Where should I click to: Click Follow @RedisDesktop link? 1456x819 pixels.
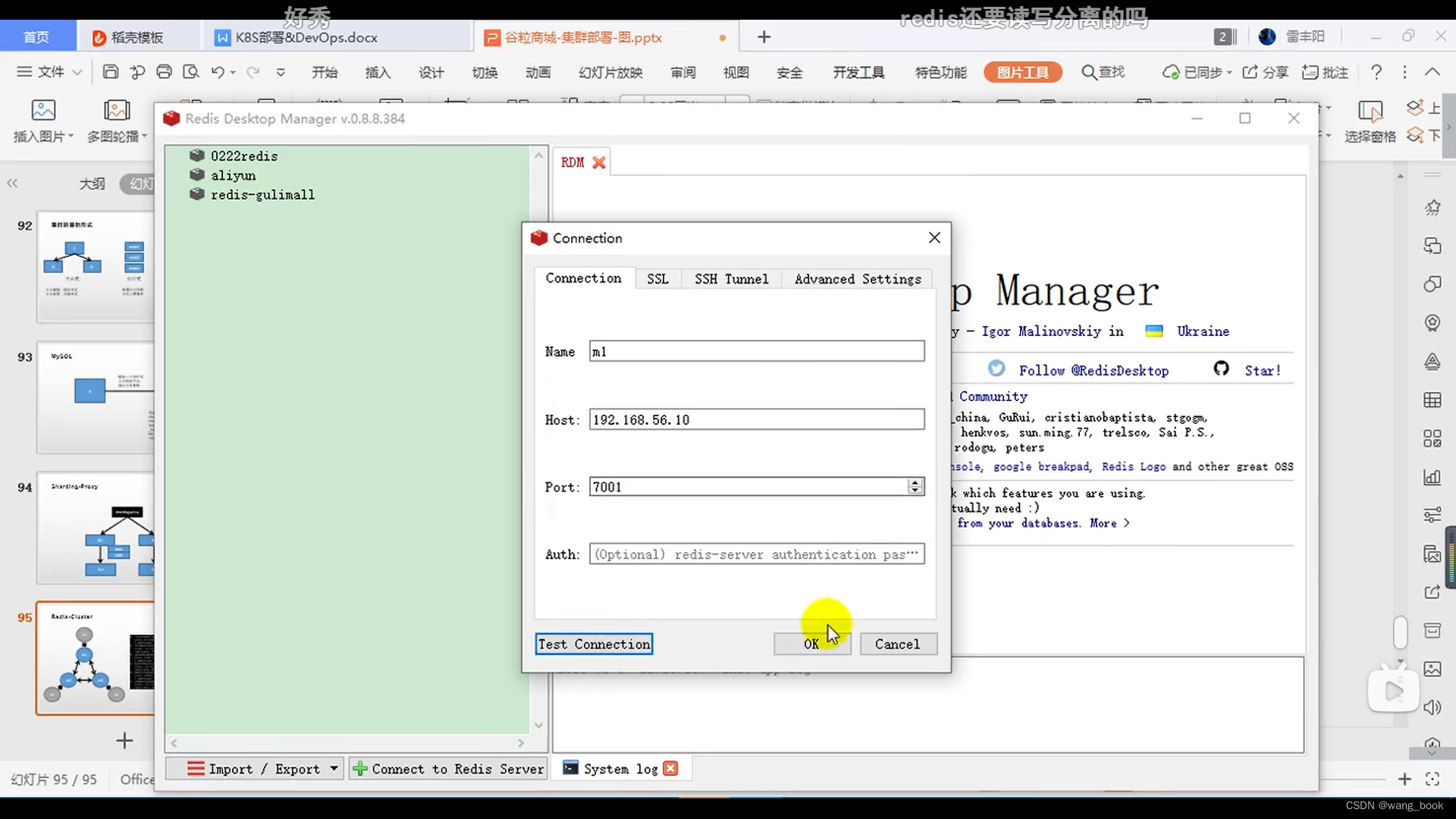[1094, 371]
